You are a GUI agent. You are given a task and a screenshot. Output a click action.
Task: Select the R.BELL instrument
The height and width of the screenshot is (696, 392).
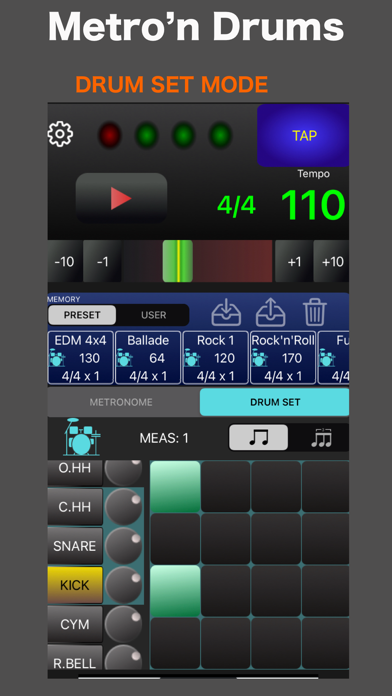point(75,658)
